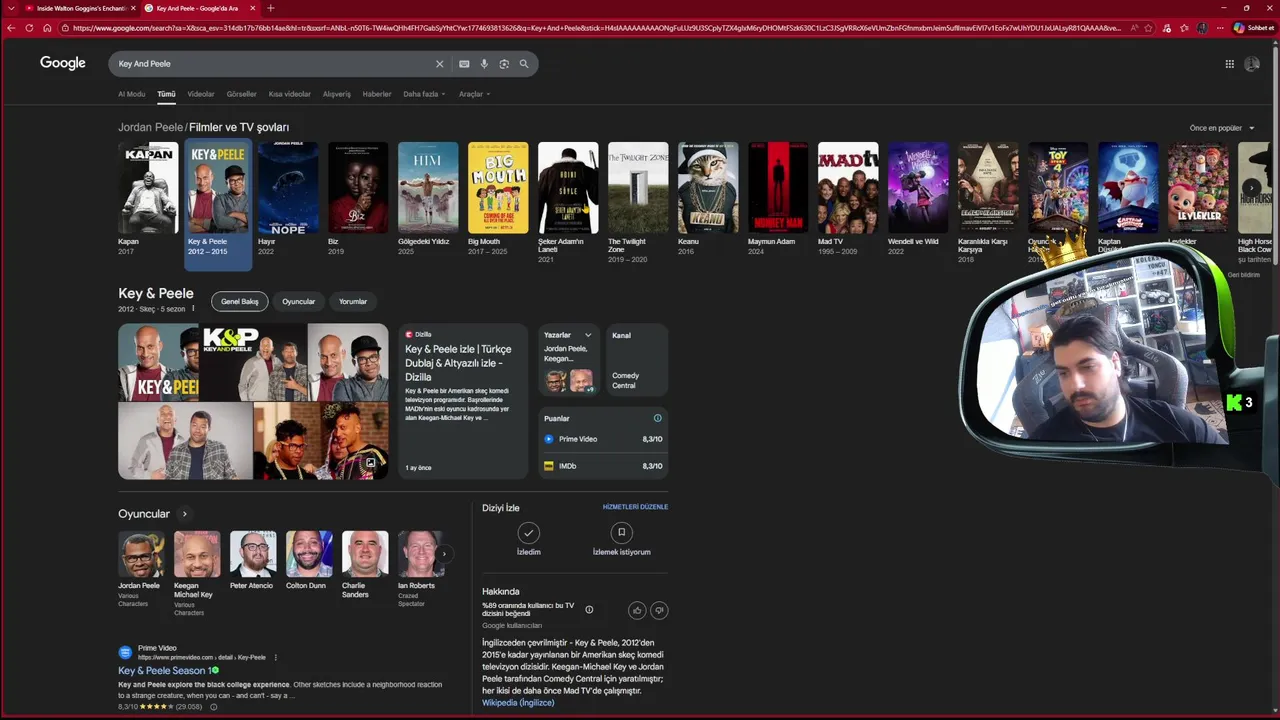Switch to the Haberler tab
1280x720 pixels.
coord(377,94)
